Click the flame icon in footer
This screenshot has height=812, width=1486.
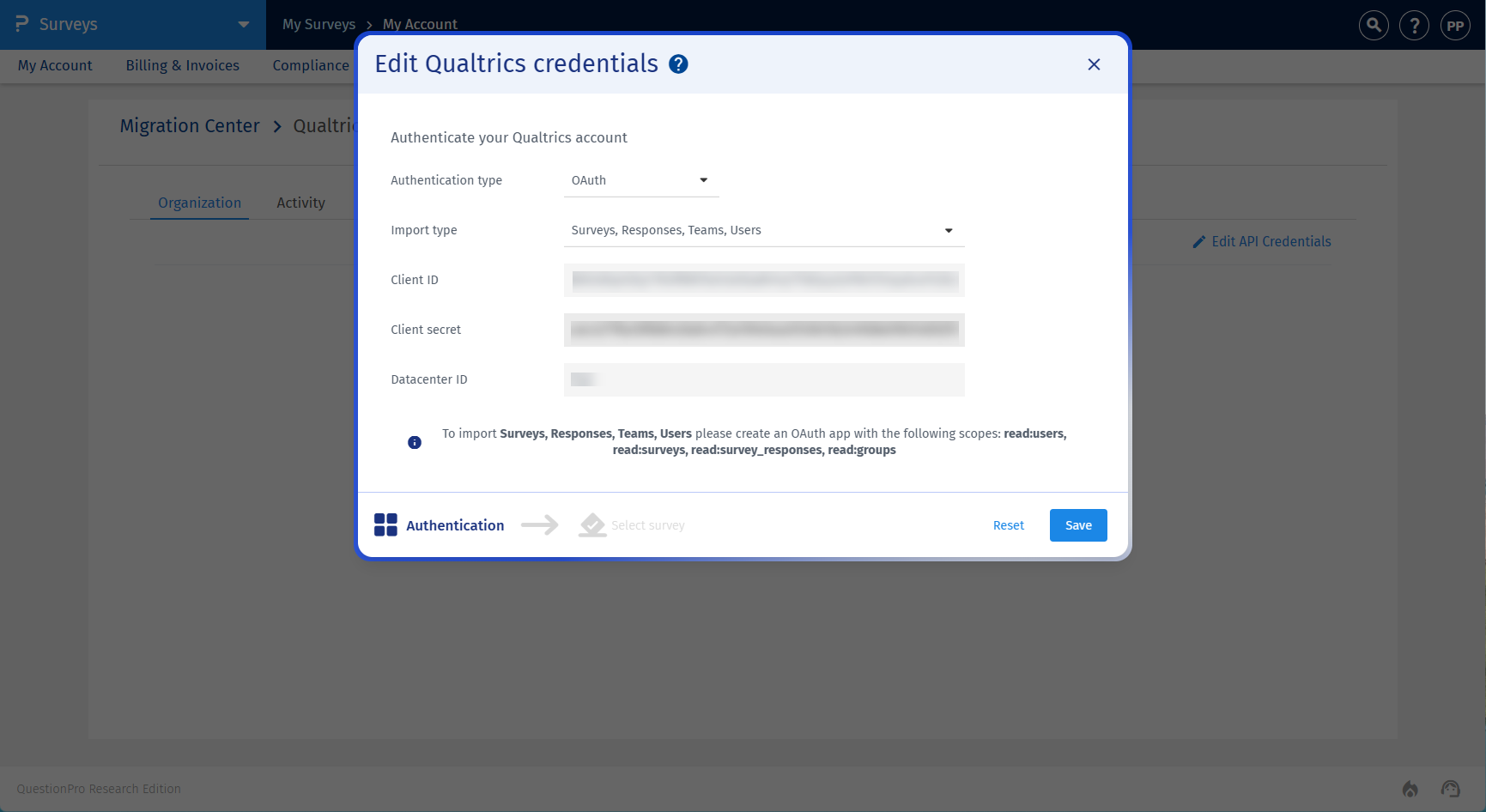[x=1410, y=789]
